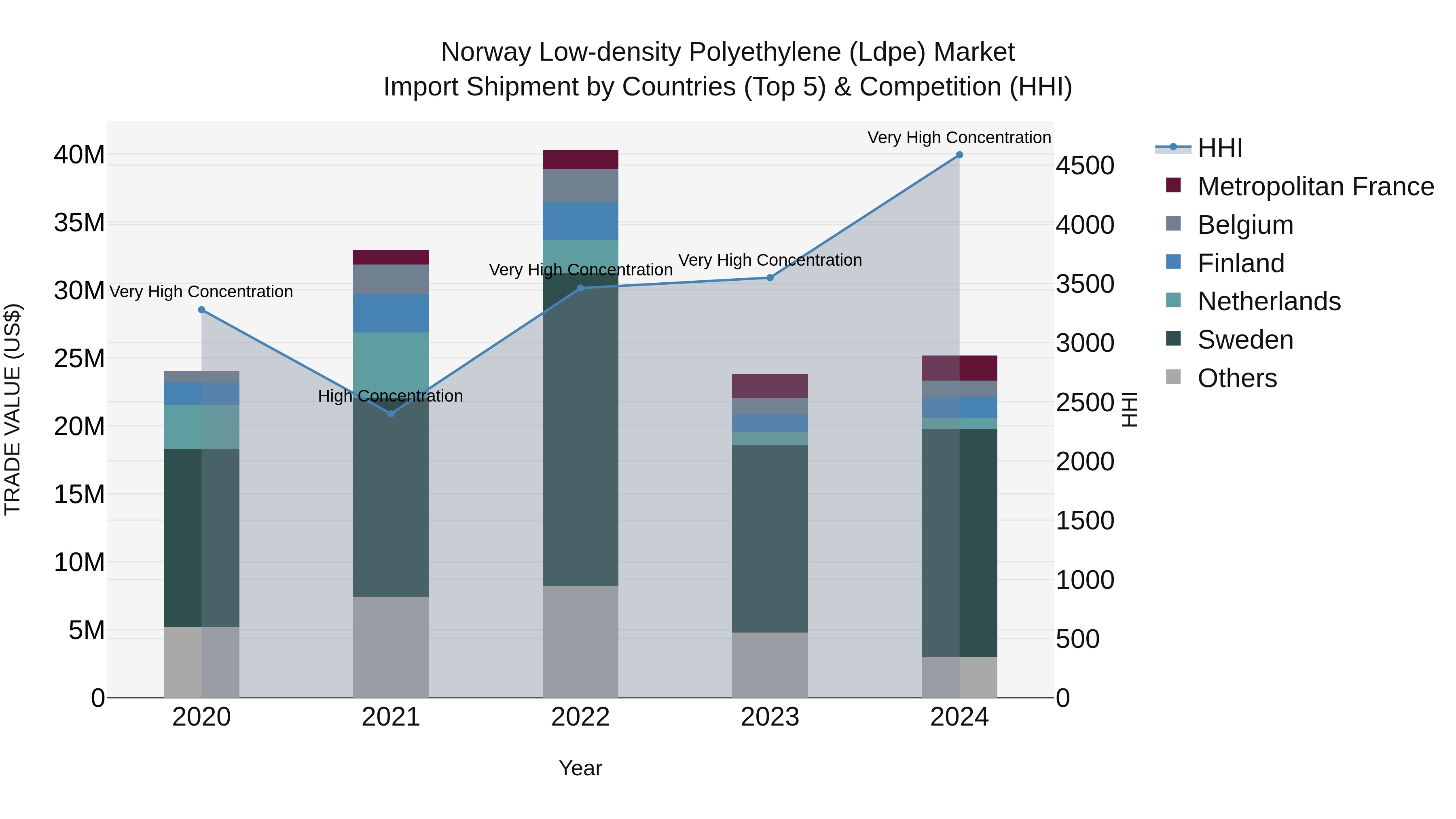Click the 4500 tick on HHI axis
The image size is (1456, 819).
(x=1085, y=165)
